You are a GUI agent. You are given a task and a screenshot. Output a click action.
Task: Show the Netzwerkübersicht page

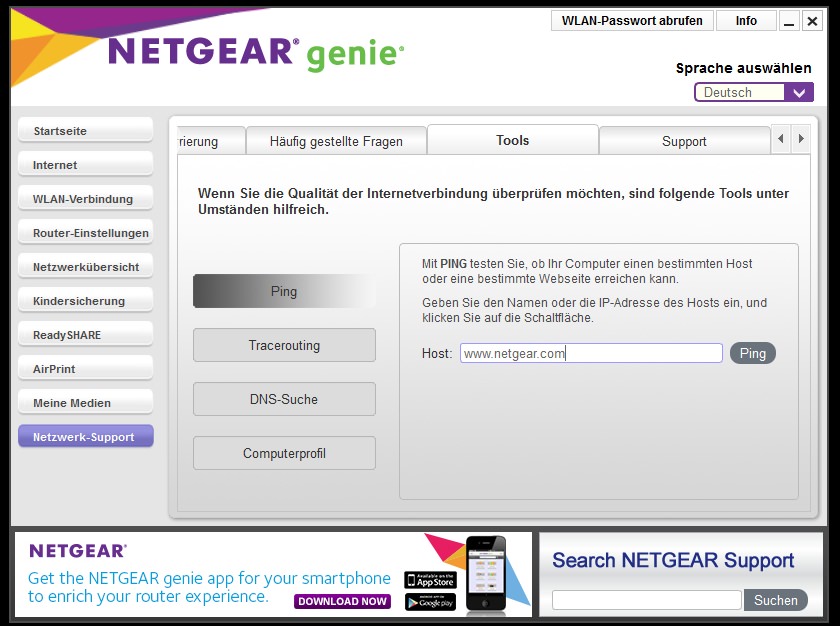pyautogui.click(x=86, y=267)
